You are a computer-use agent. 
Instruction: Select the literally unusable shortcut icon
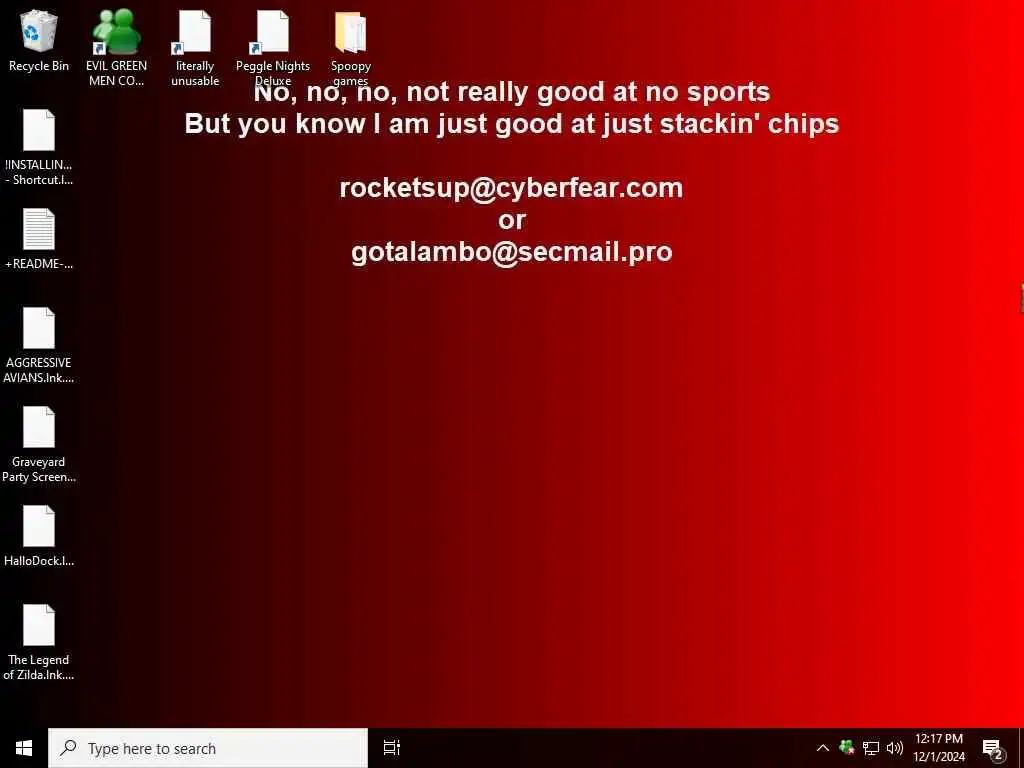[195, 48]
